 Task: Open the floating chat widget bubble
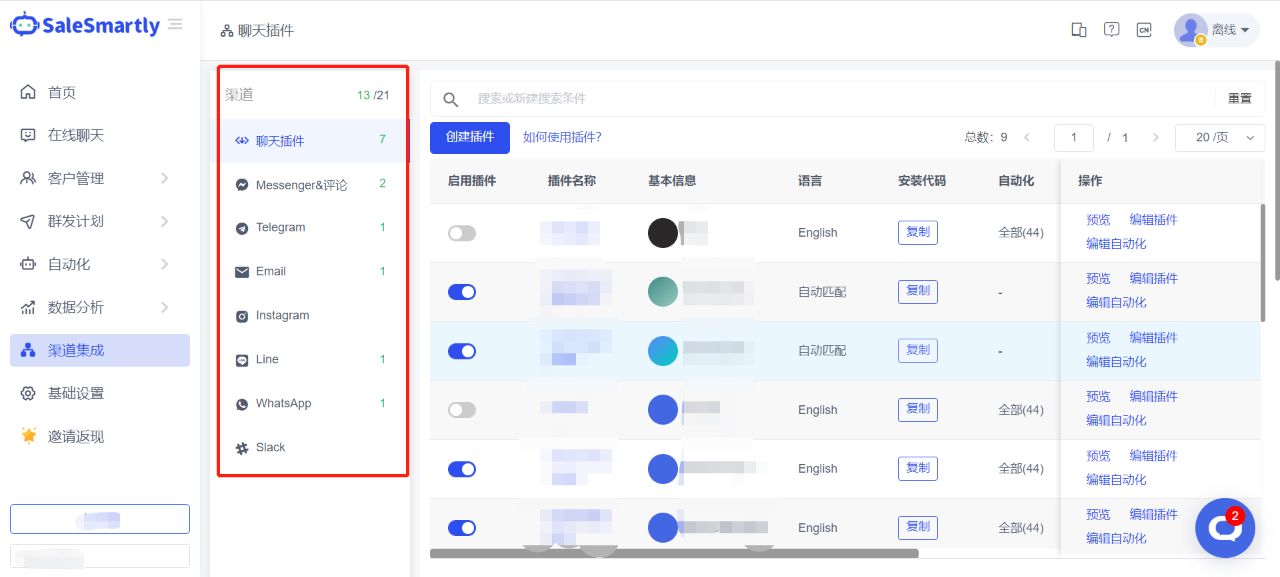pyautogui.click(x=1225, y=527)
